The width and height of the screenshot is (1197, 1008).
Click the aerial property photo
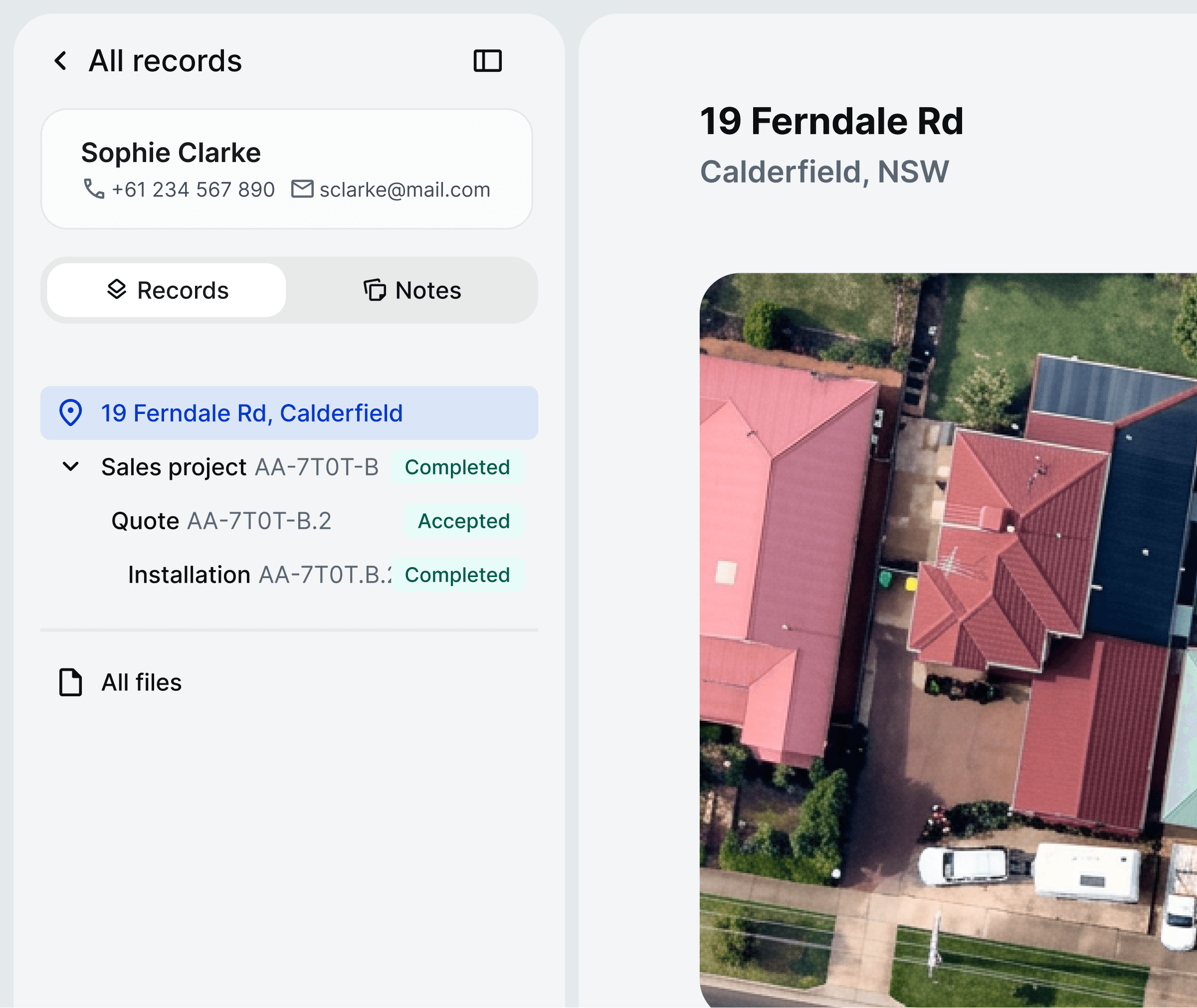[947, 640]
